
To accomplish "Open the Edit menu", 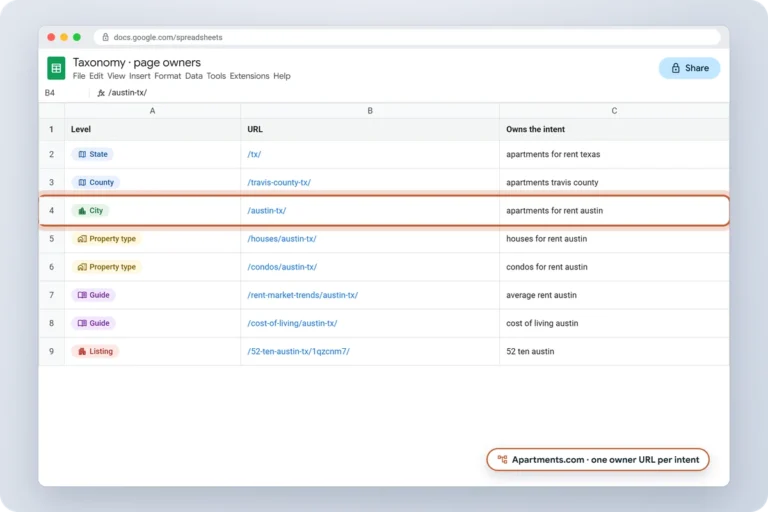I will click(x=96, y=76).
